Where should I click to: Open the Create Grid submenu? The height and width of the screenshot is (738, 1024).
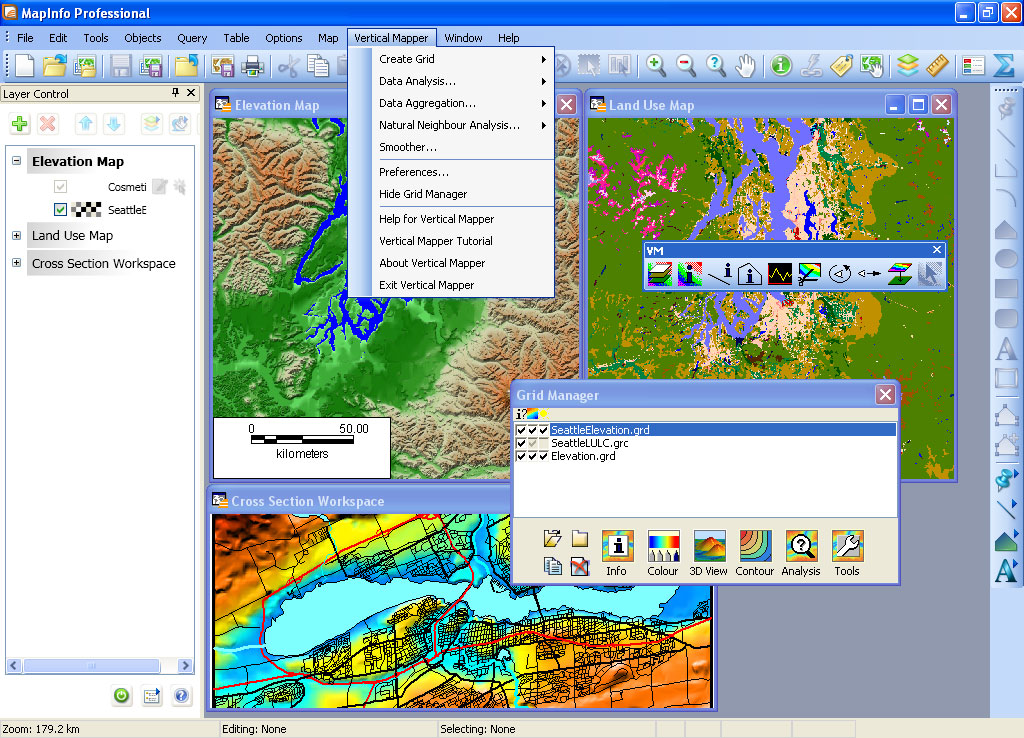coord(452,59)
